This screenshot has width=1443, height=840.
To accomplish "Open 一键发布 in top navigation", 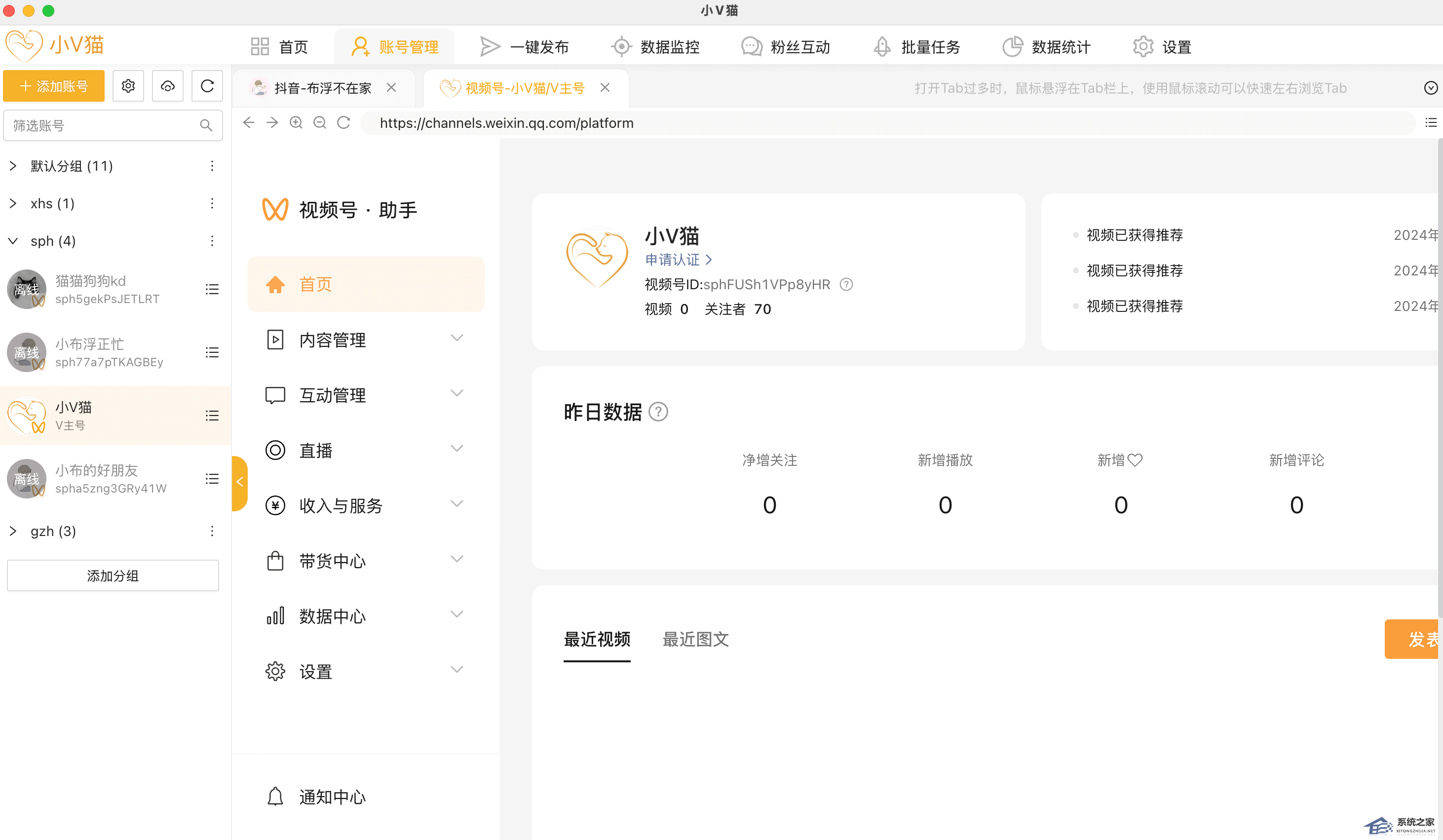I will pyautogui.click(x=524, y=46).
